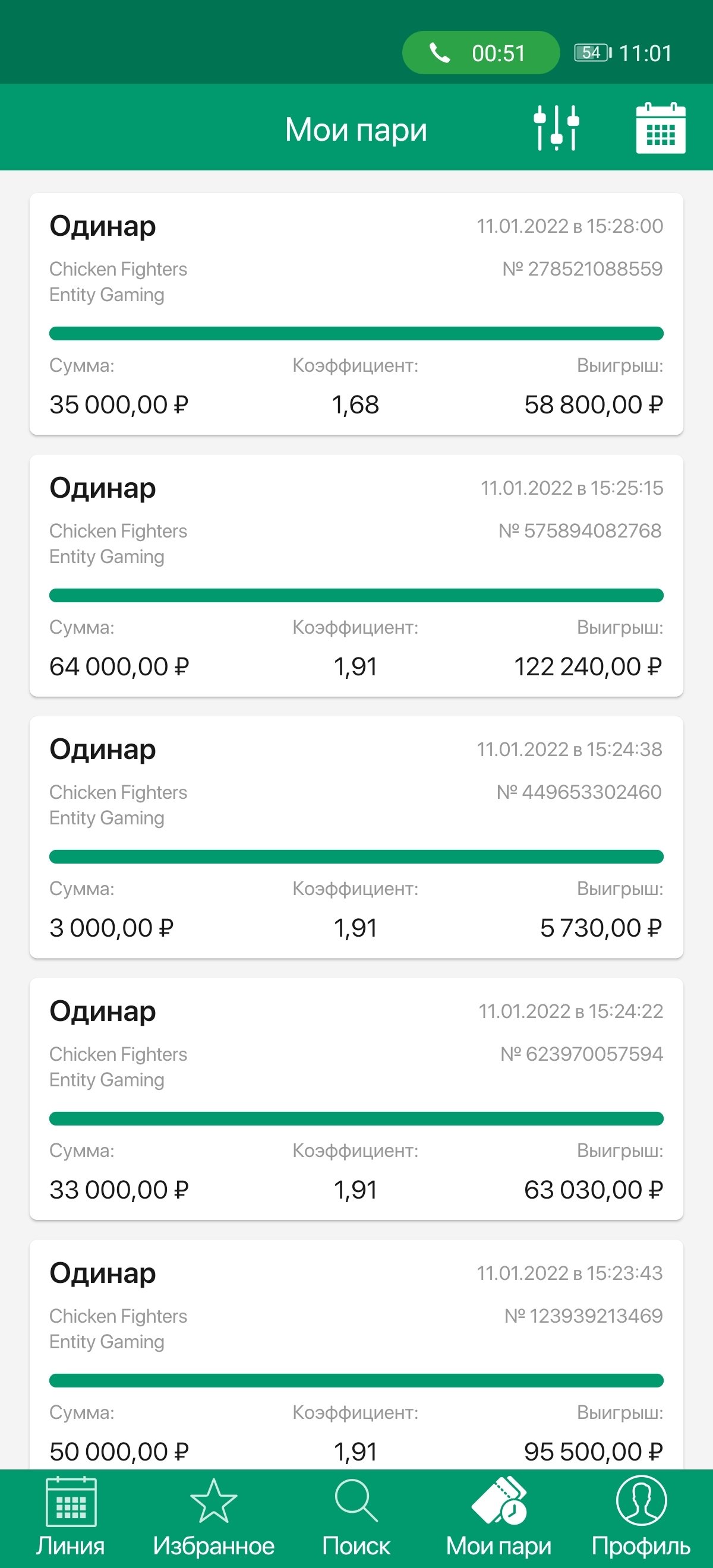Switch to the Избранное tab label
The image size is (713, 1568).
click(x=214, y=1545)
